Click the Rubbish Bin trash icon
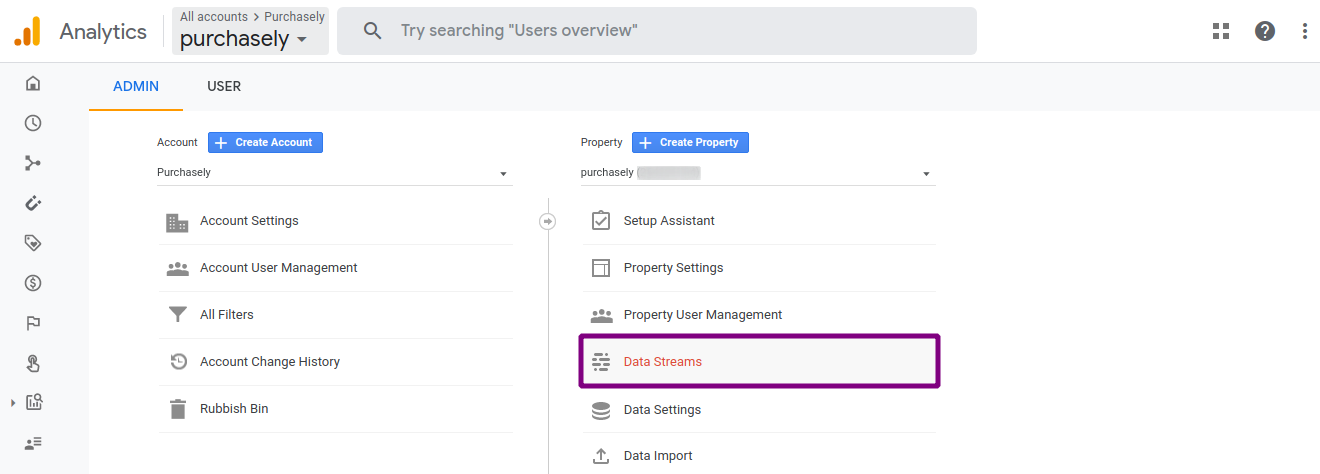Screen dimensions: 1320x474 [x=177, y=409]
